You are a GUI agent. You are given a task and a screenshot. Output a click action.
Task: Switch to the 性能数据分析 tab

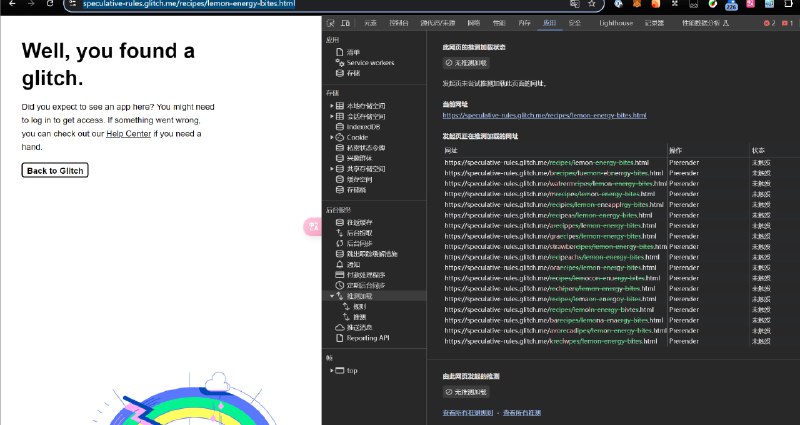click(x=706, y=23)
